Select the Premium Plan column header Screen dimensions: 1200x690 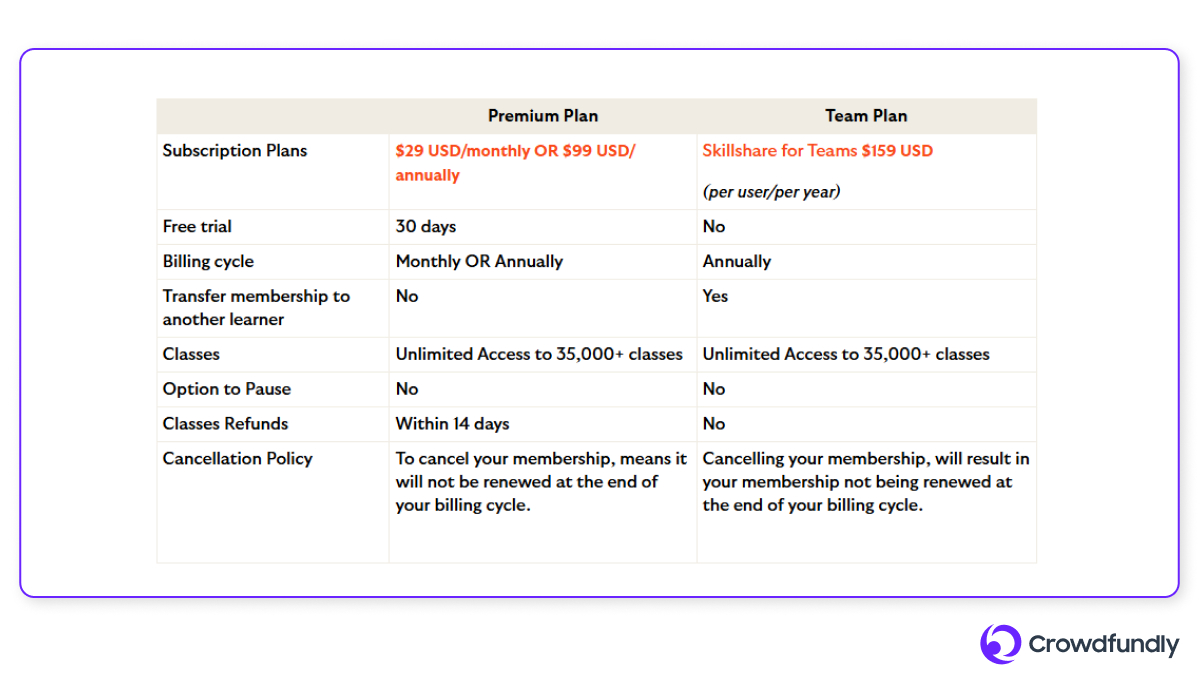point(543,116)
